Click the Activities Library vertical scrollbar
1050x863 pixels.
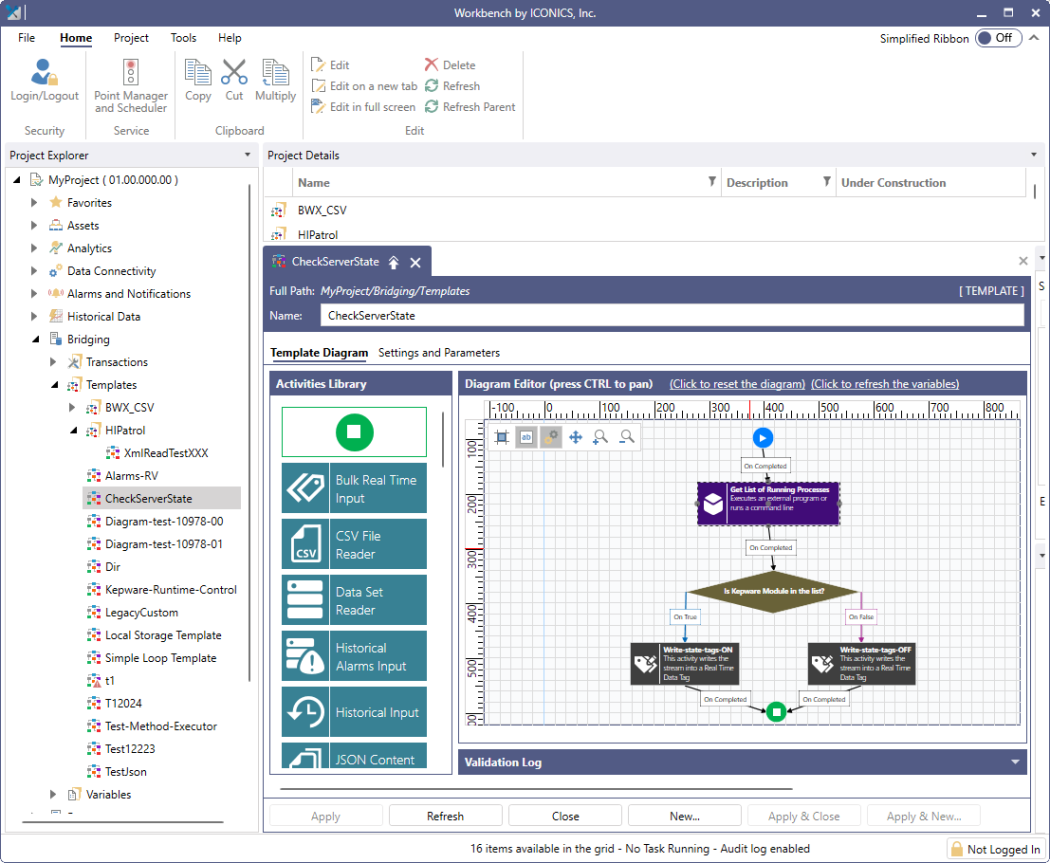tap(443, 439)
